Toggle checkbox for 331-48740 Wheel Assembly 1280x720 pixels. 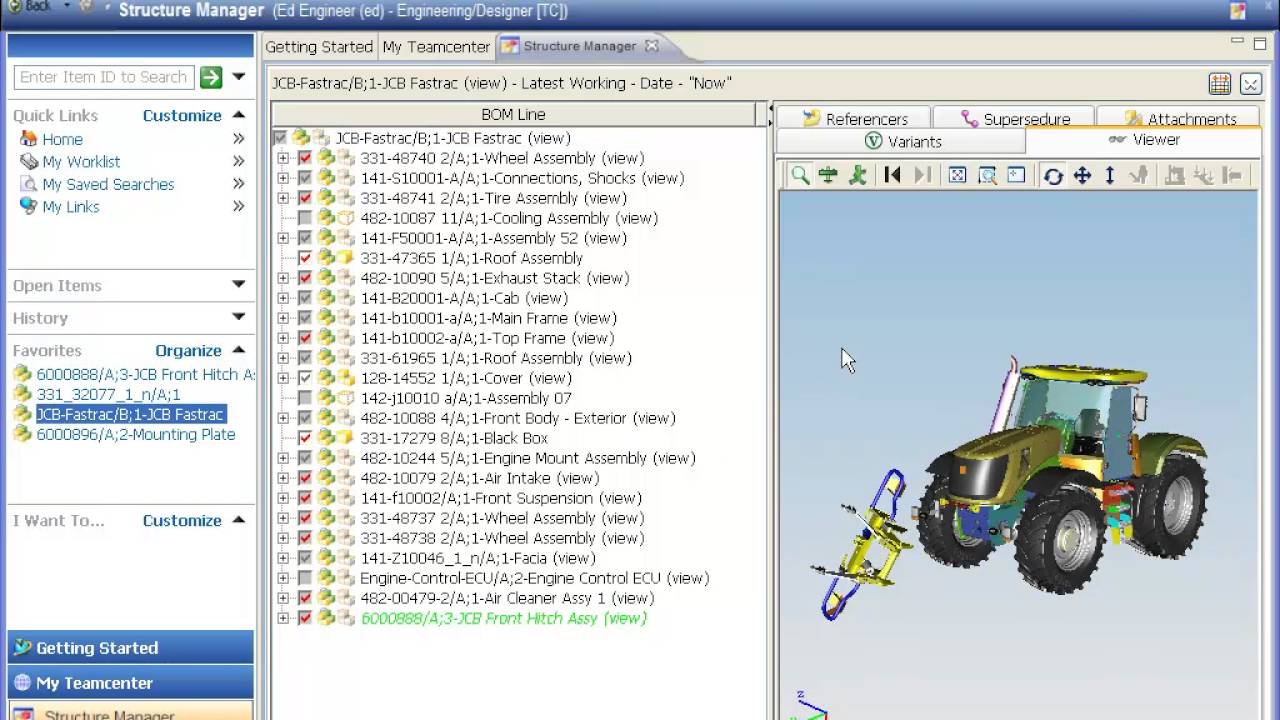point(305,158)
